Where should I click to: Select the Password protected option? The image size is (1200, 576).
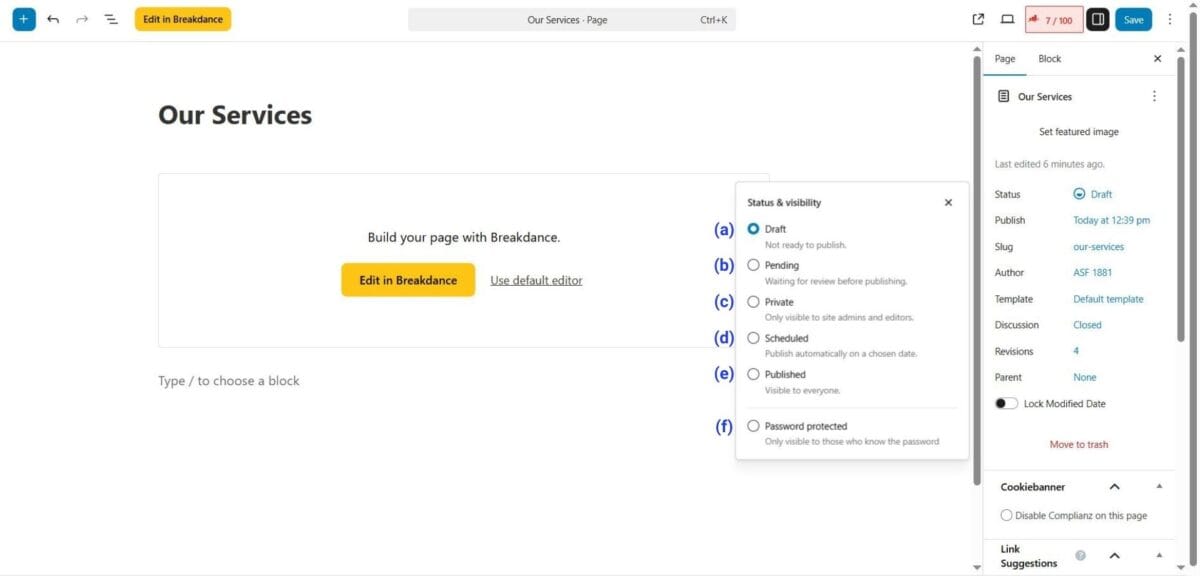(x=754, y=426)
